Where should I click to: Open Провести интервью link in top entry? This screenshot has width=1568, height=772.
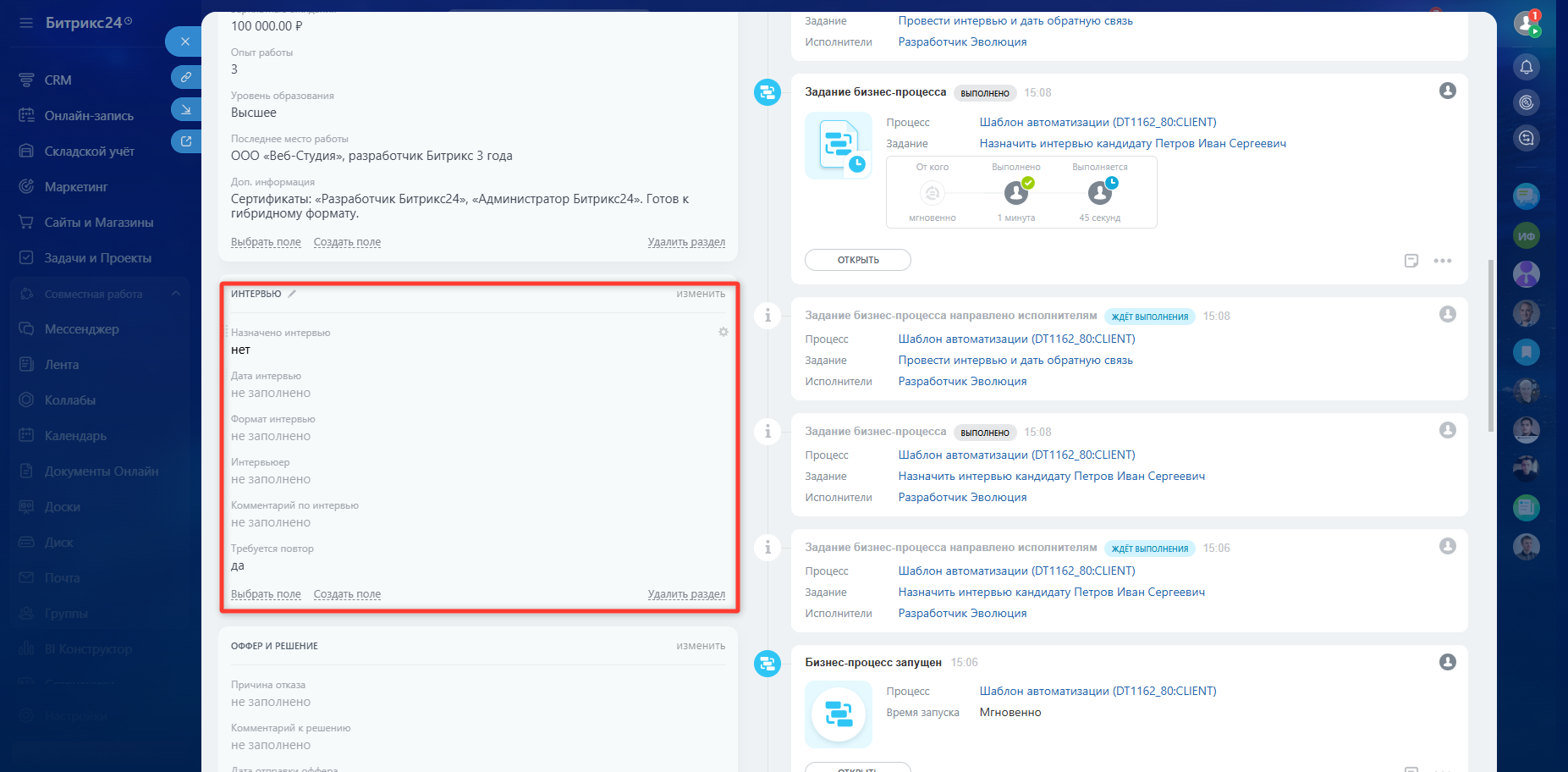[1015, 21]
